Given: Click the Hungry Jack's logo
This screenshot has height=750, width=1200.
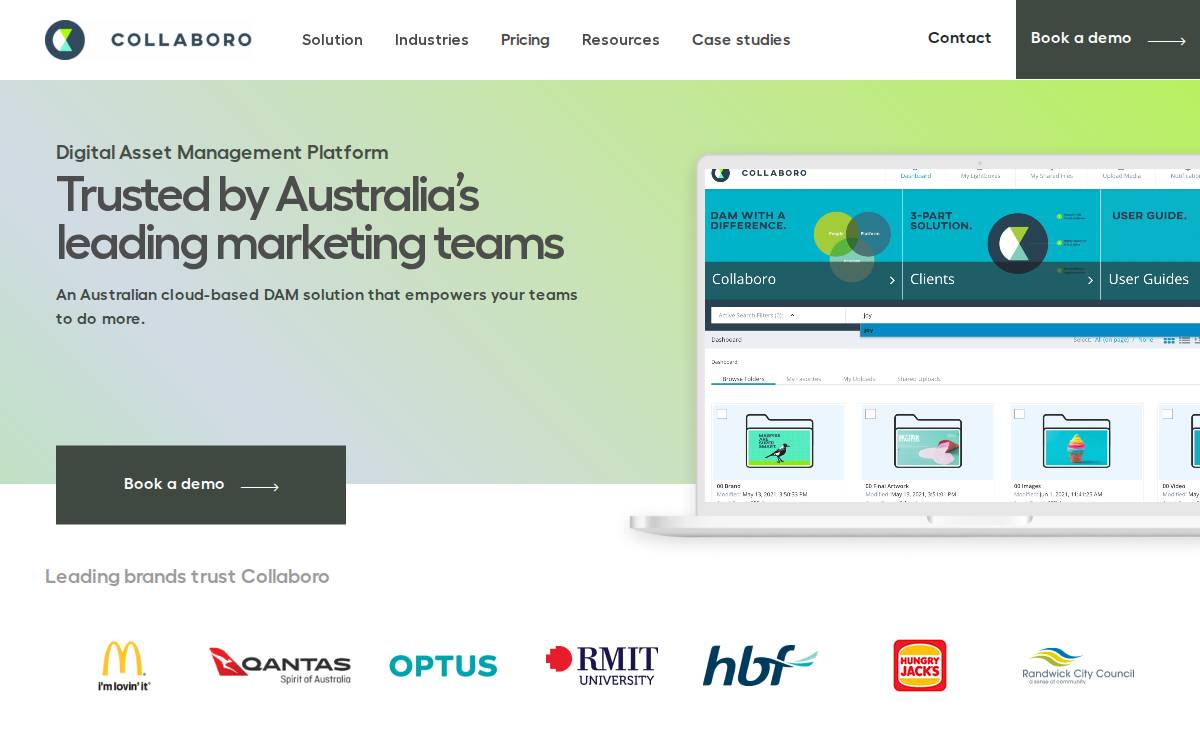Looking at the screenshot, I should click(x=920, y=666).
